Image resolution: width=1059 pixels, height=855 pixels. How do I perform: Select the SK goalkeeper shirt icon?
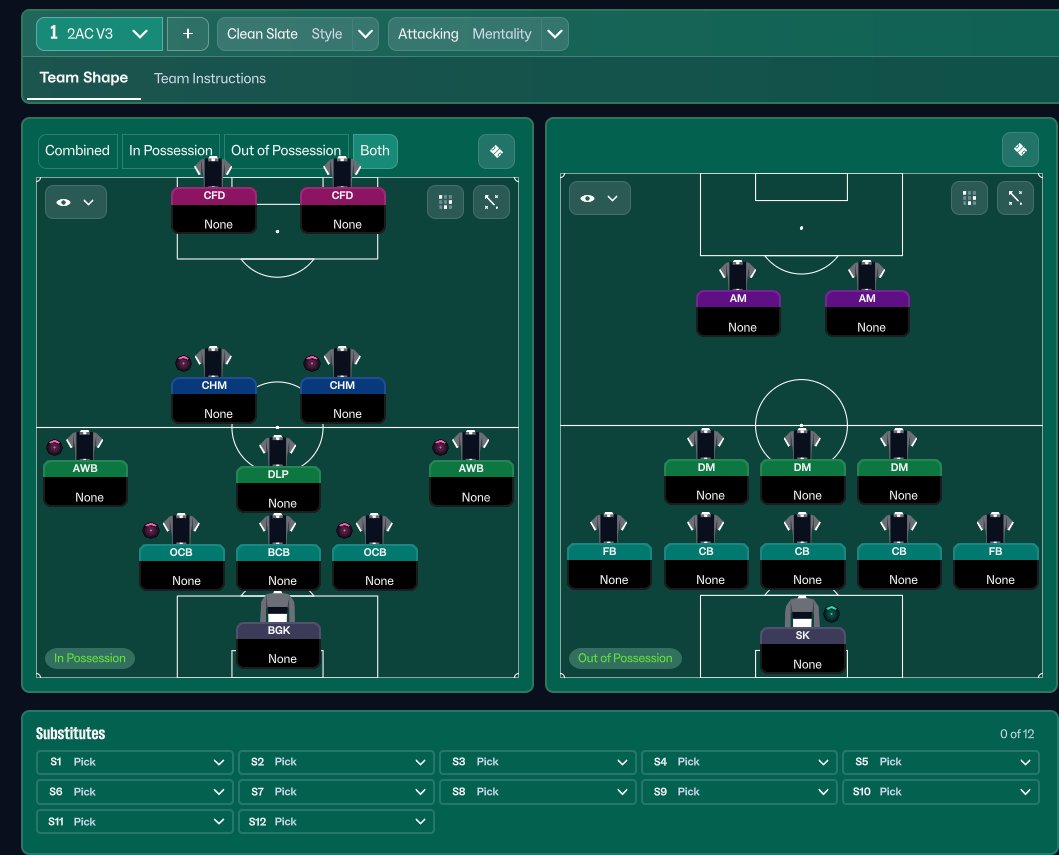(x=802, y=612)
